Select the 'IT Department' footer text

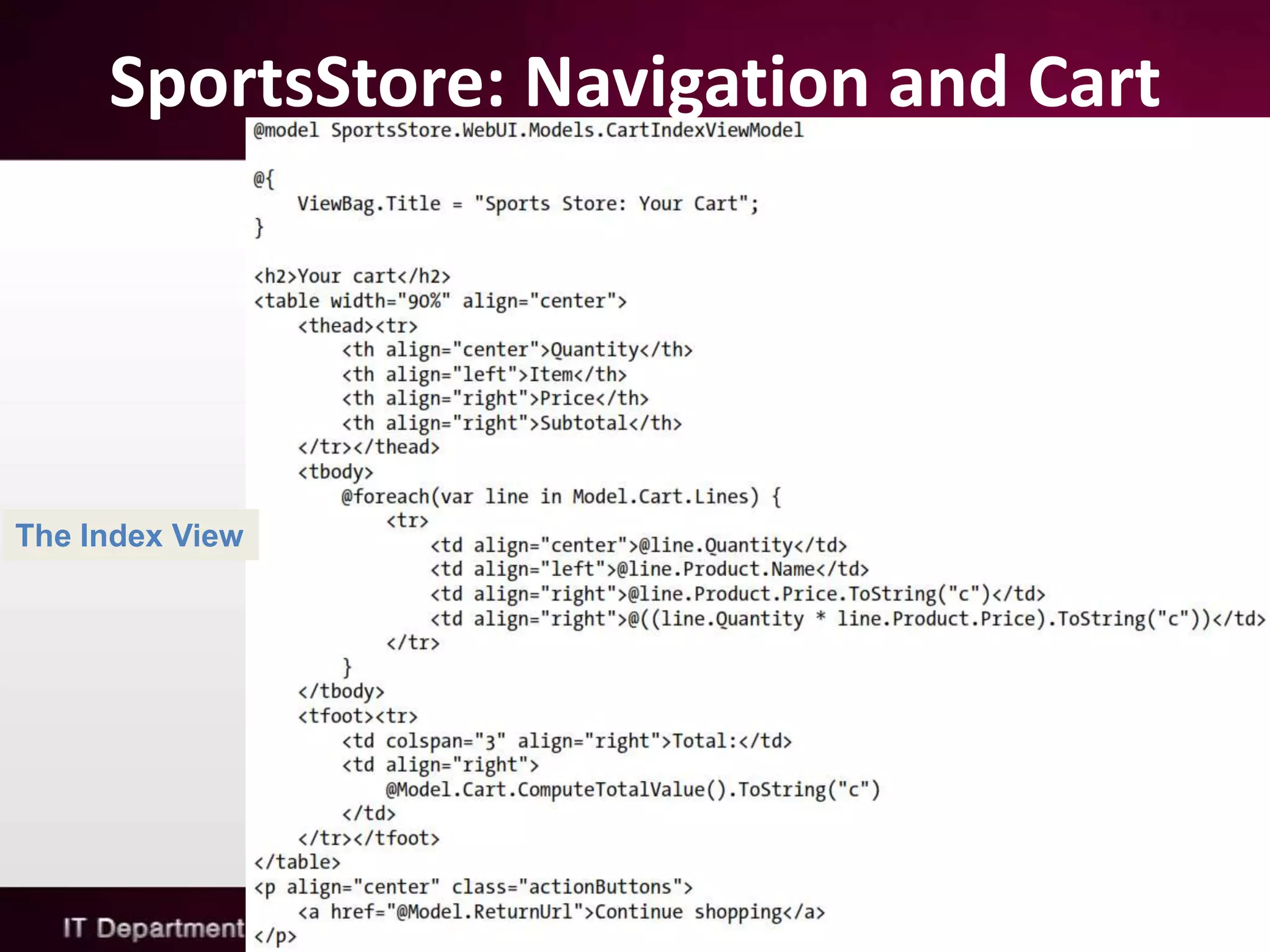point(154,928)
